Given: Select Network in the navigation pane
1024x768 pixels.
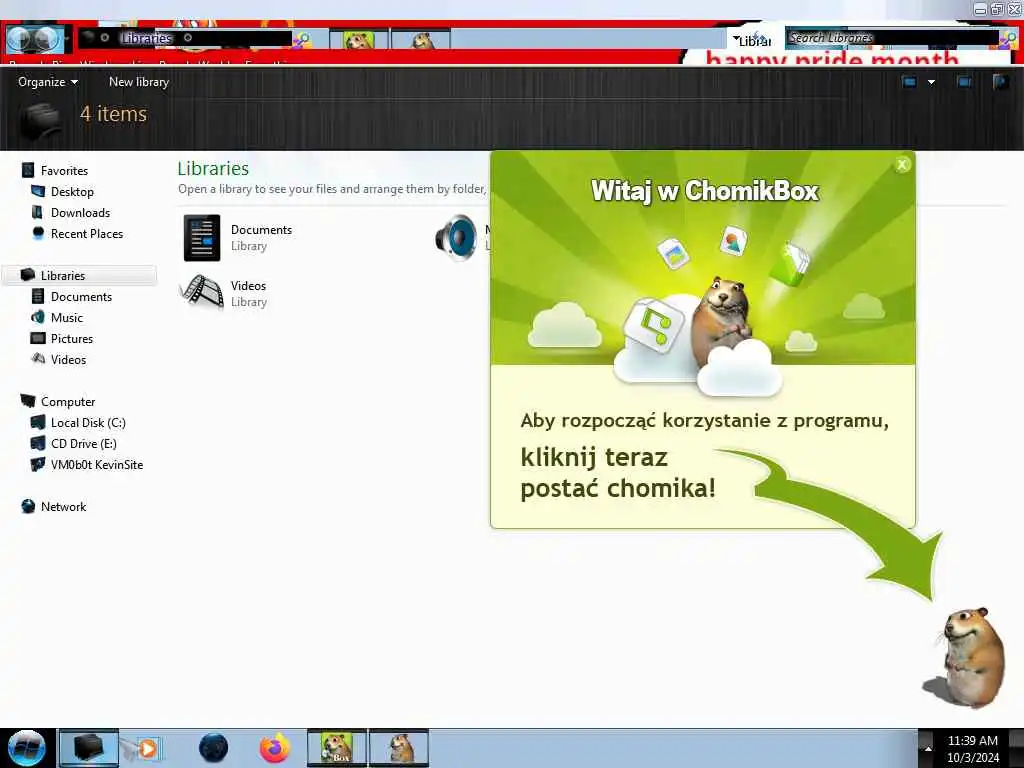Looking at the screenshot, I should 63,506.
